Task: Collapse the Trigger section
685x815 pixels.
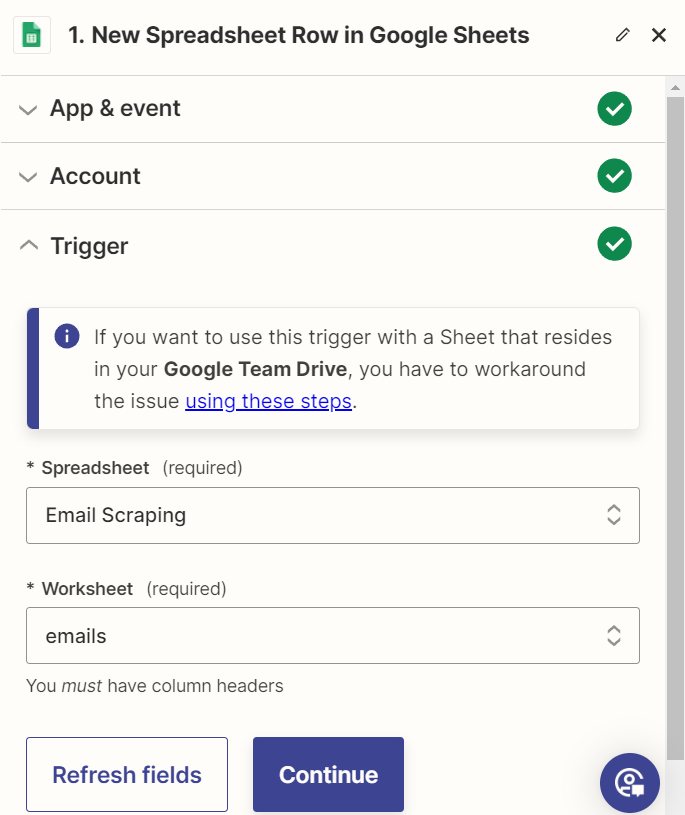Action: coord(29,243)
